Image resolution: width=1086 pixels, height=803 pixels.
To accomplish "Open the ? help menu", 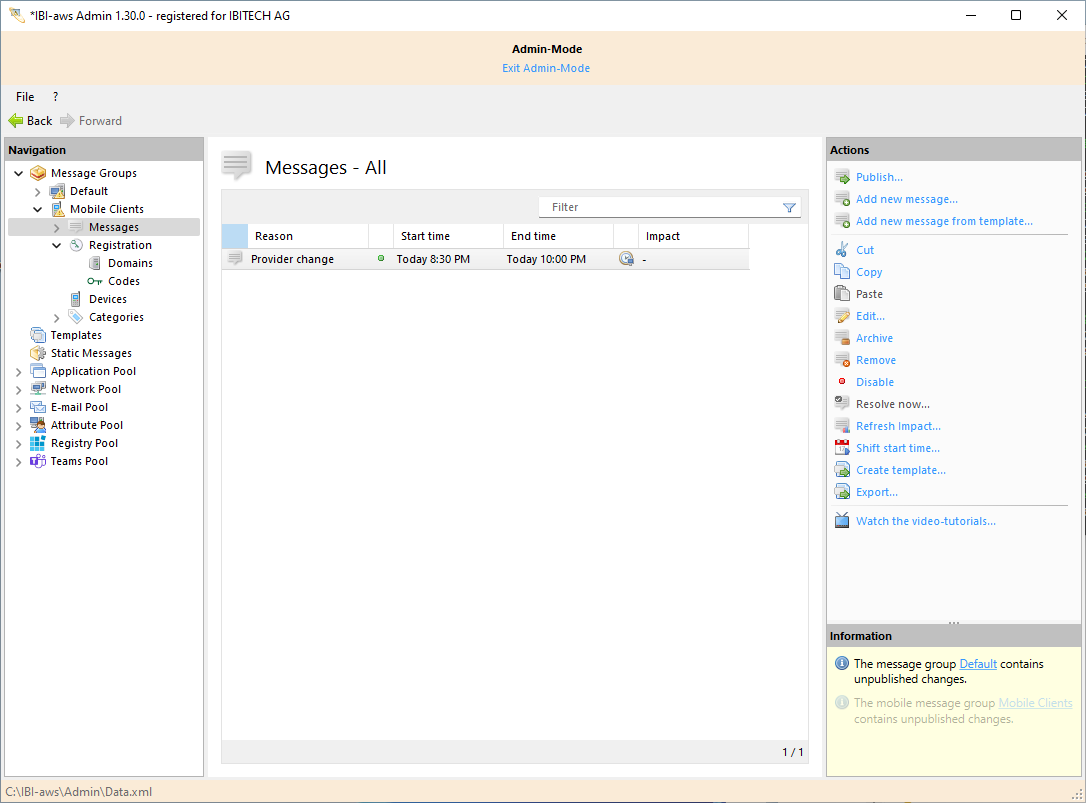I will click(x=56, y=96).
